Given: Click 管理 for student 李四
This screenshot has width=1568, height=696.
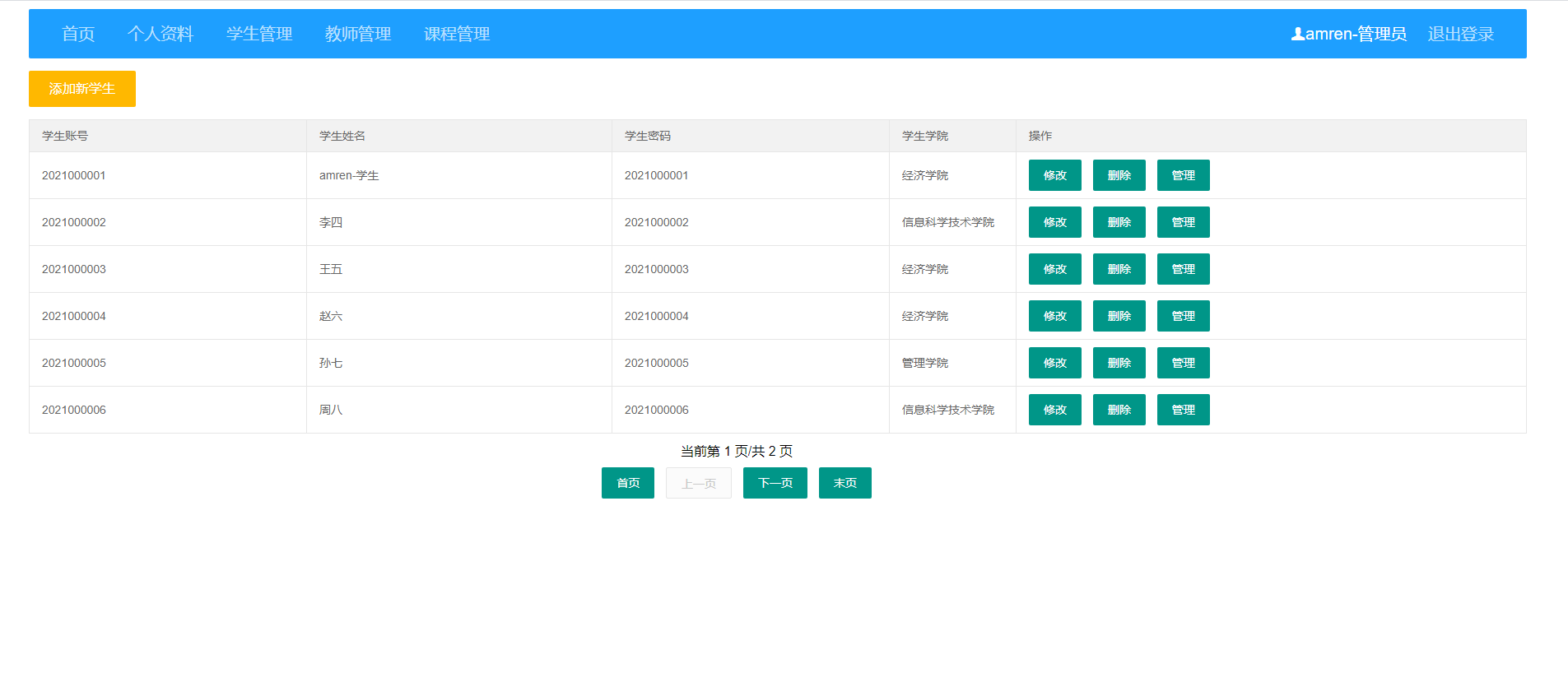Looking at the screenshot, I should [x=1184, y=222].
